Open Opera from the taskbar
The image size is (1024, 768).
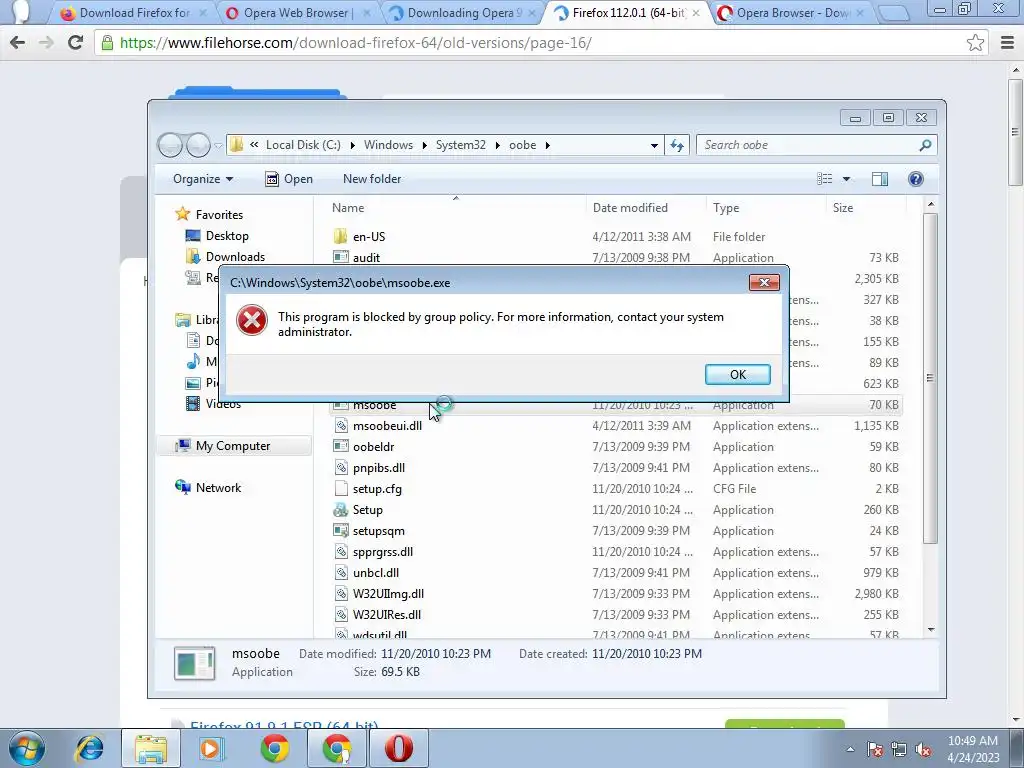(x=399, y=748)
